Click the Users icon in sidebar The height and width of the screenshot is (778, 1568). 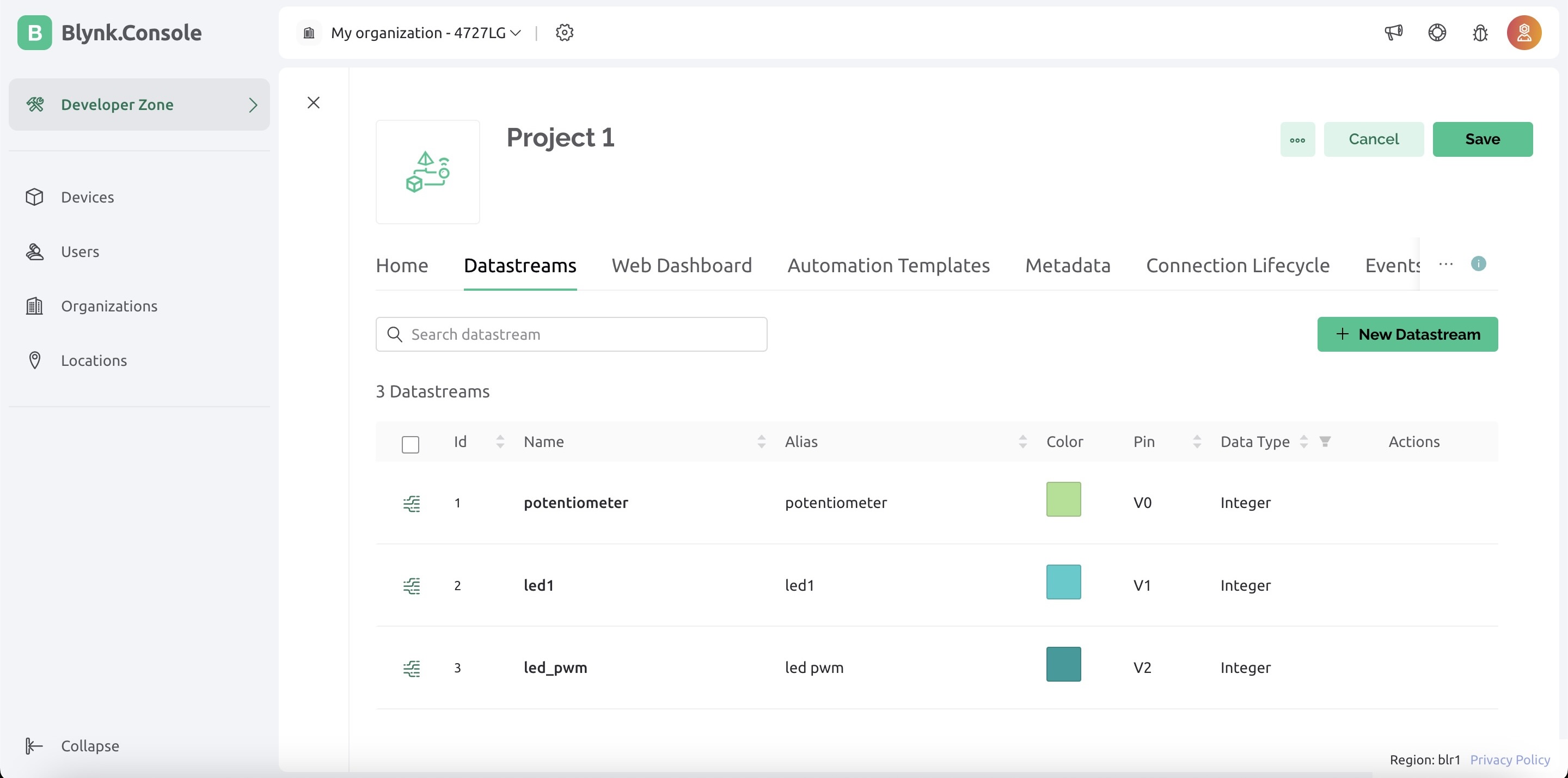coord(35,252)
